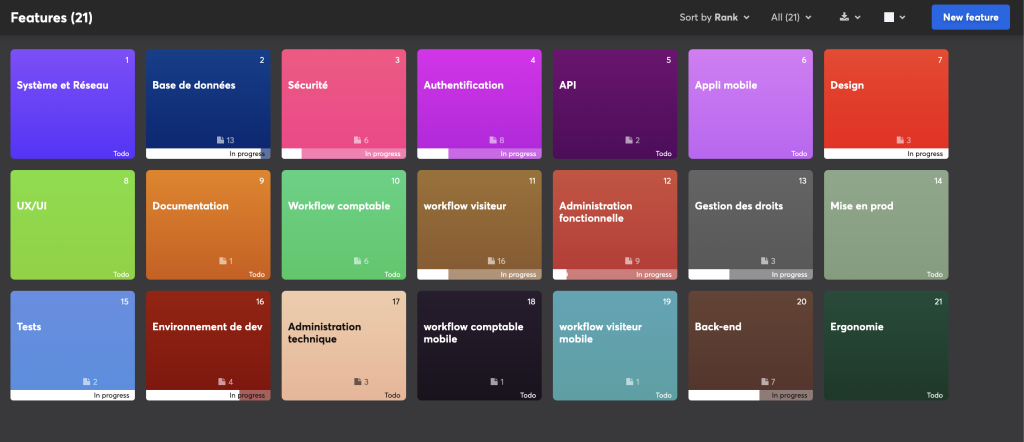
Task: Click the New feature button
Action: point(969,17)
